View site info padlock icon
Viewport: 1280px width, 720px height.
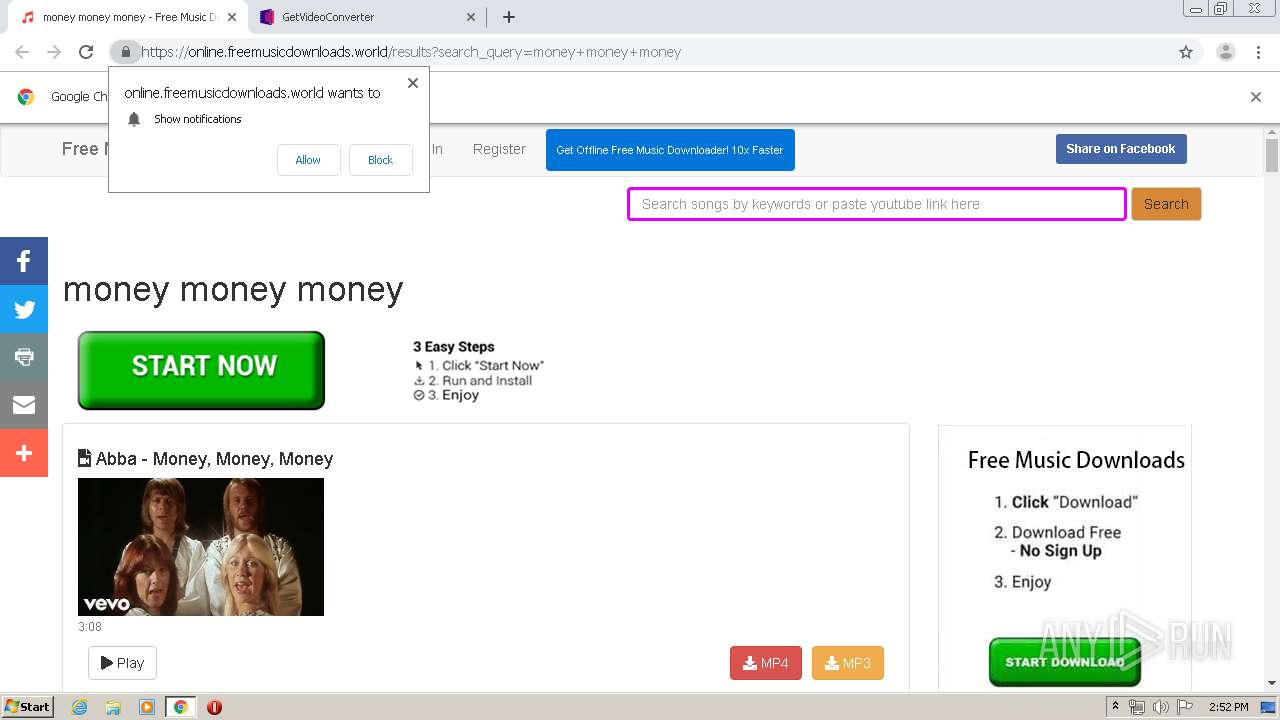pyautogui.click(x=125, y=52)
